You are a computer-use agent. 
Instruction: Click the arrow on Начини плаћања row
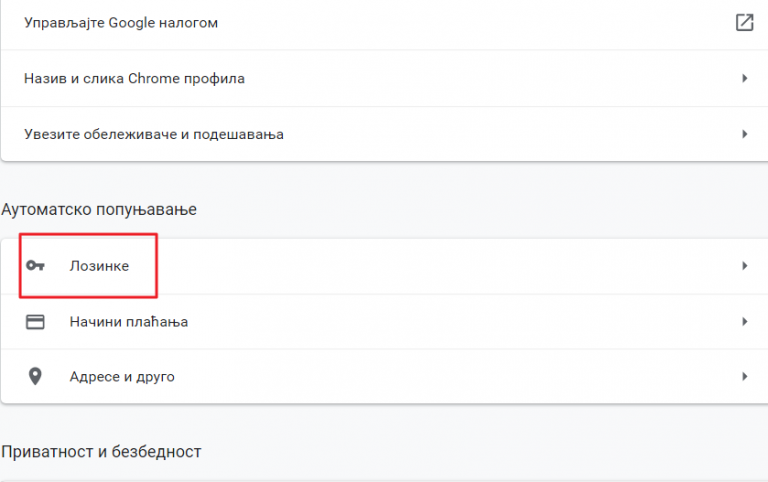[745, 322]
